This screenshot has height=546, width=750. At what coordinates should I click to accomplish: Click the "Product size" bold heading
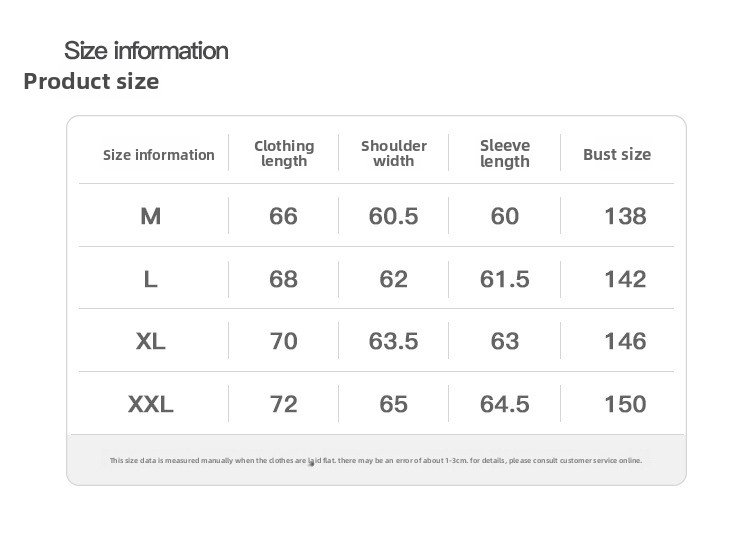(x=91, y=81)
